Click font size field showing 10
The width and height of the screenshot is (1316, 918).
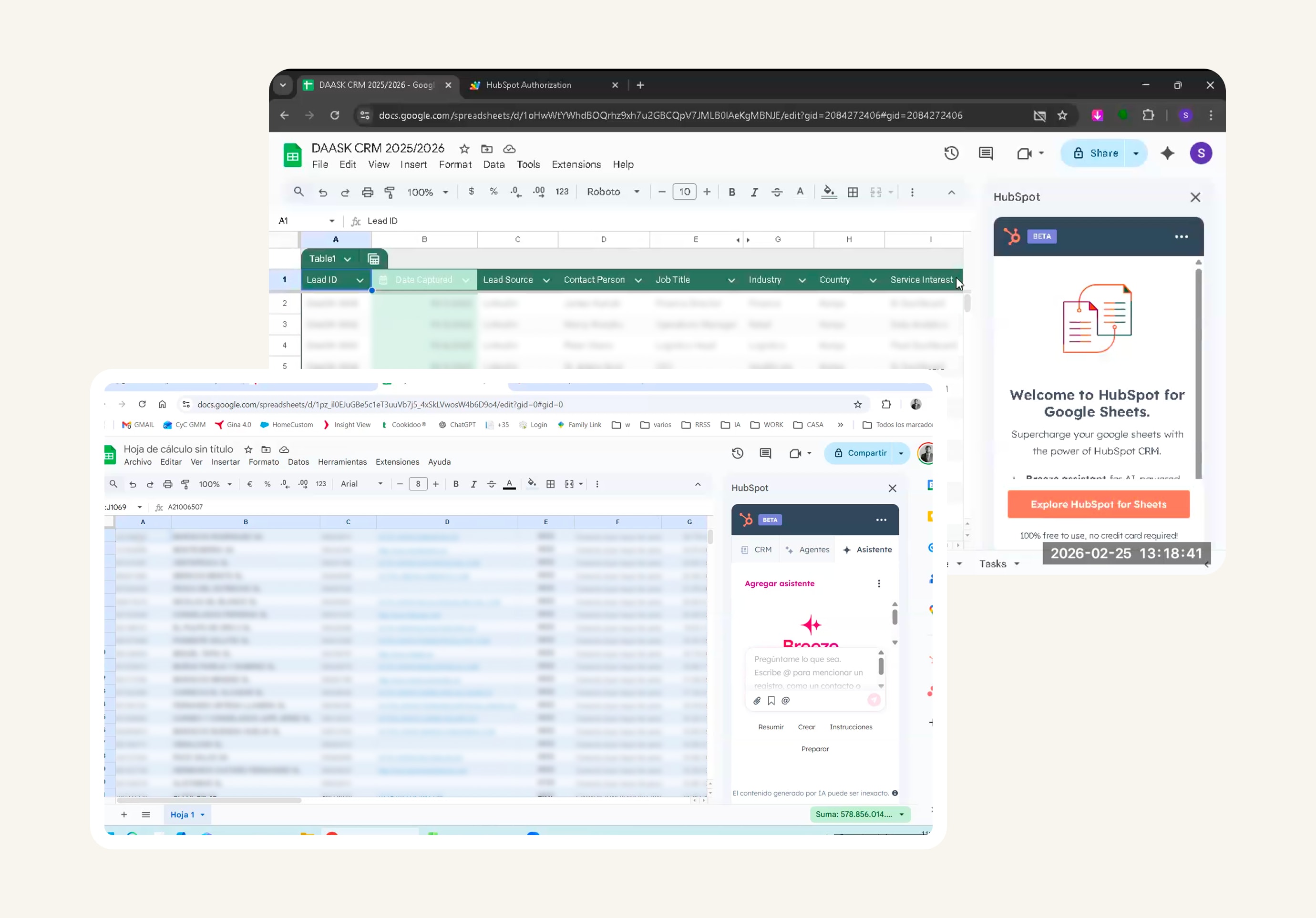coord(684,192)
